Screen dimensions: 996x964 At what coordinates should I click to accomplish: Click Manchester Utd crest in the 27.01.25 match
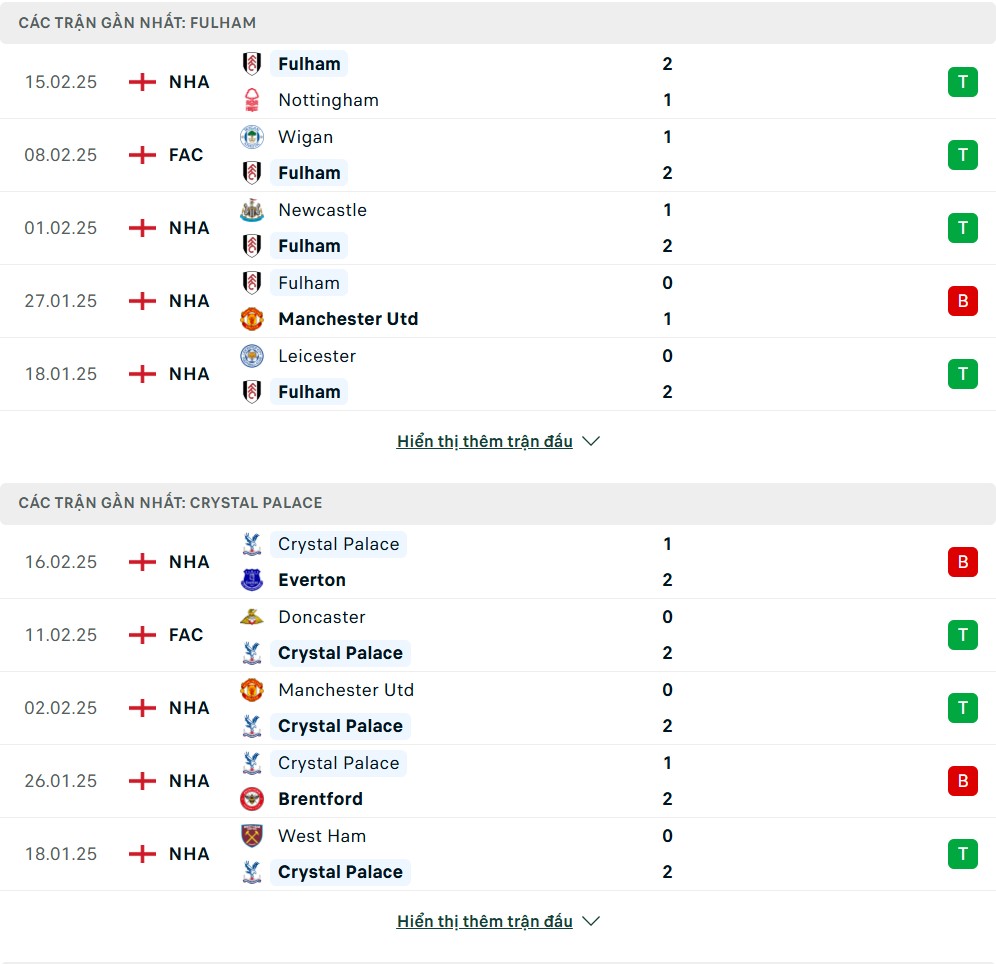tap(252, 319)
